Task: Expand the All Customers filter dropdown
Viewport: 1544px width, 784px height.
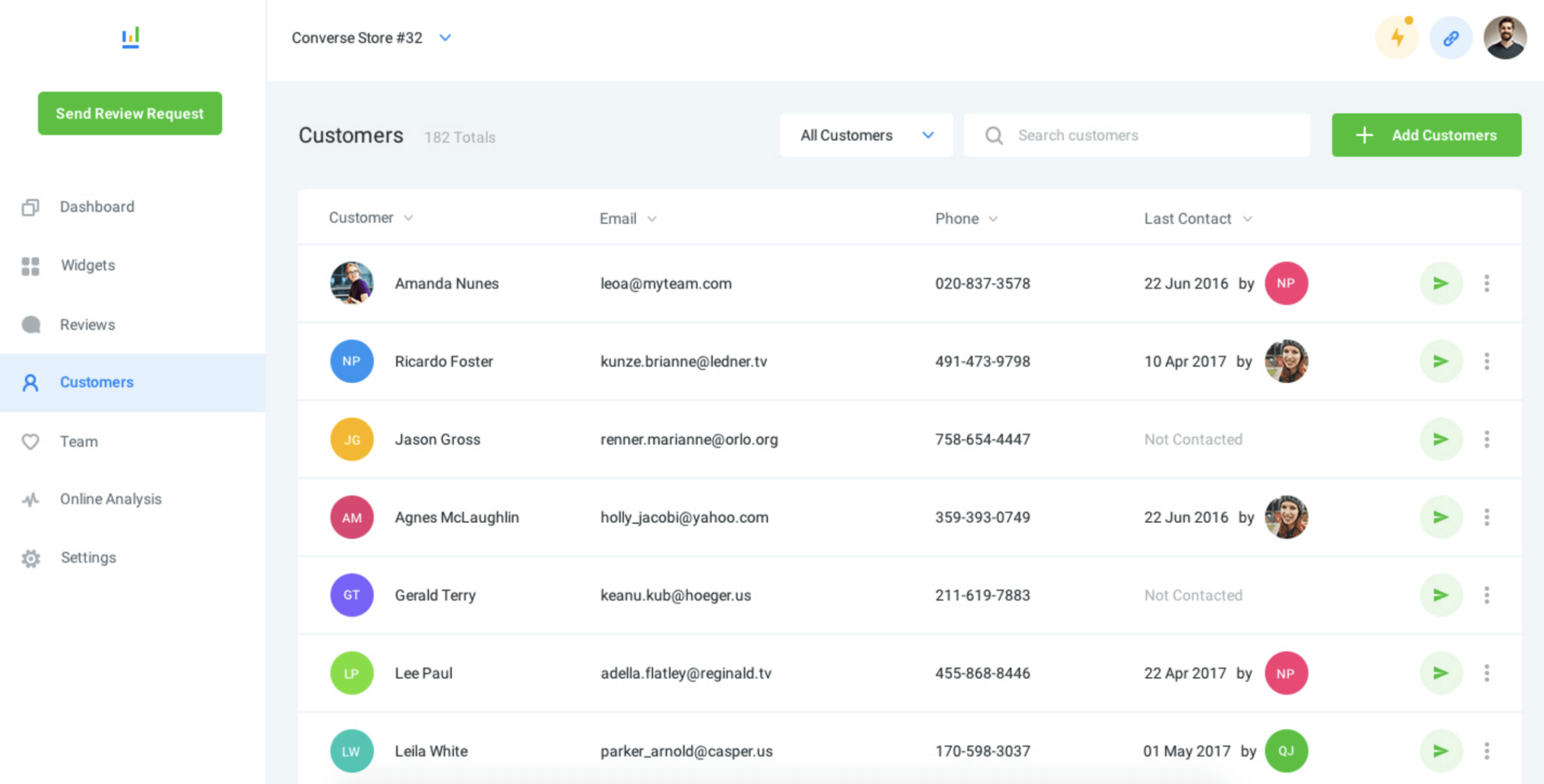Action: pyautogui.click(x=865, y=135)
